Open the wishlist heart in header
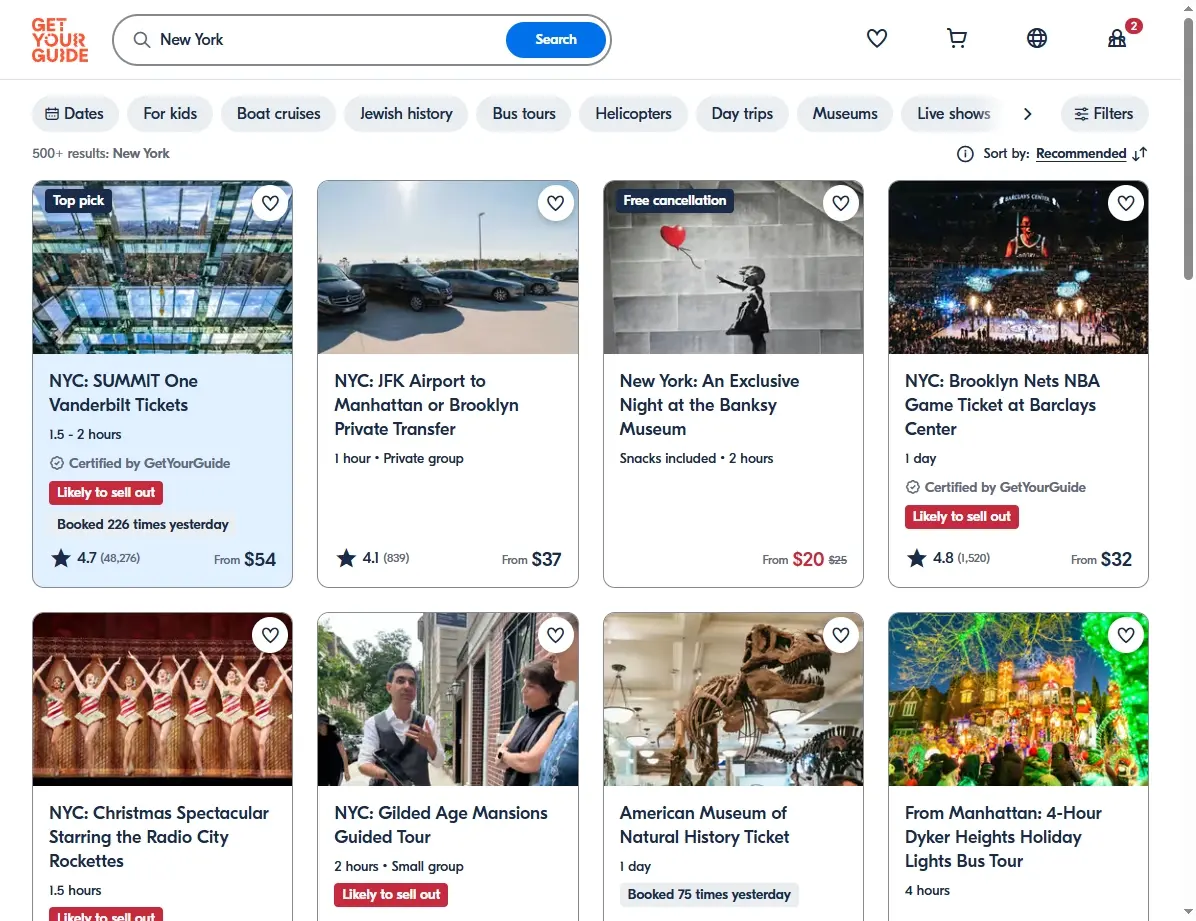Image resolution: width=1196 pixels, height=921 pixels. (x=876, y=38)
